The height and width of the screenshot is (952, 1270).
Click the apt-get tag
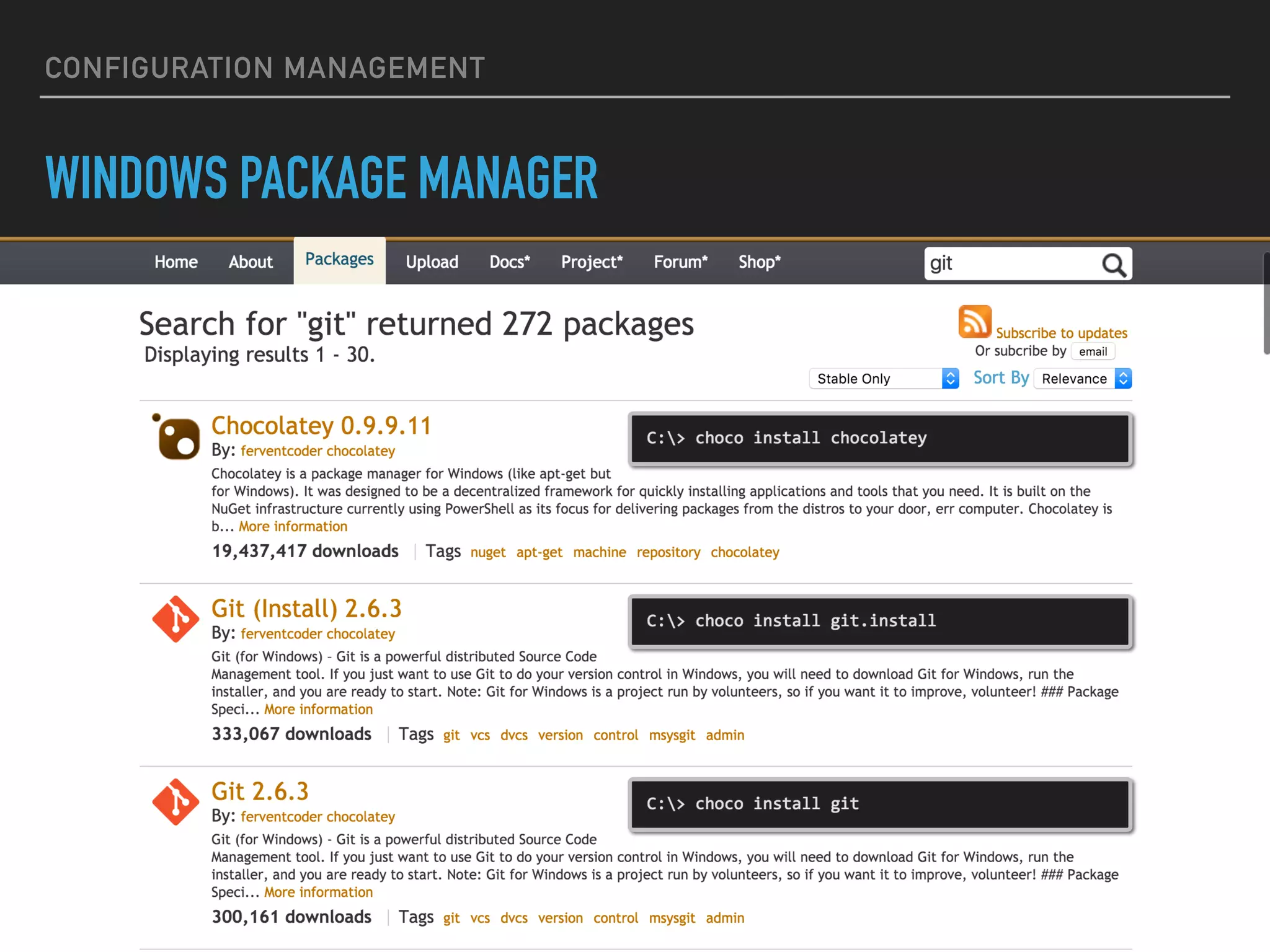(x=540, y=553)
